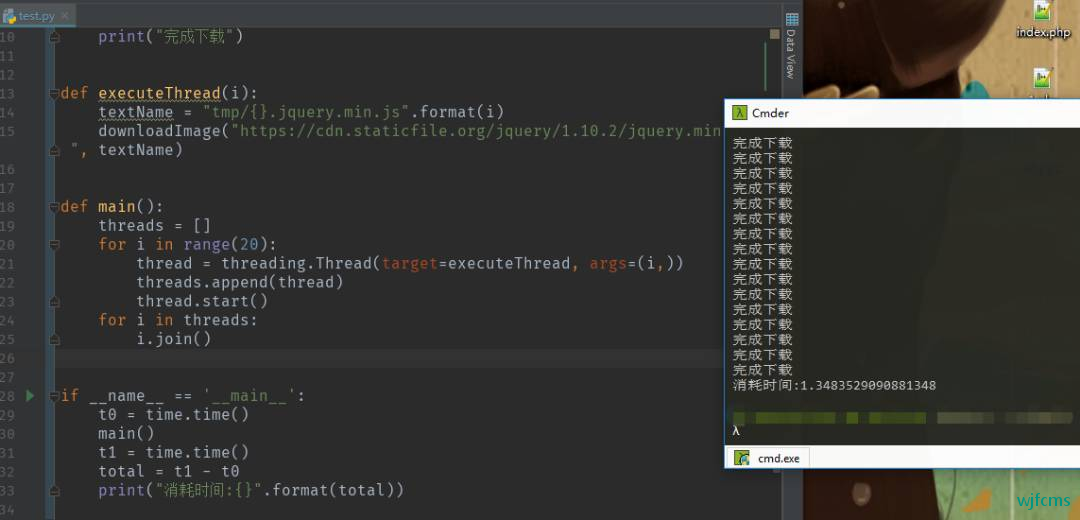Click the fold end marker beside thread.start()
The image size is (1080, 520).
pyautogui.click(x=54, y=302)
